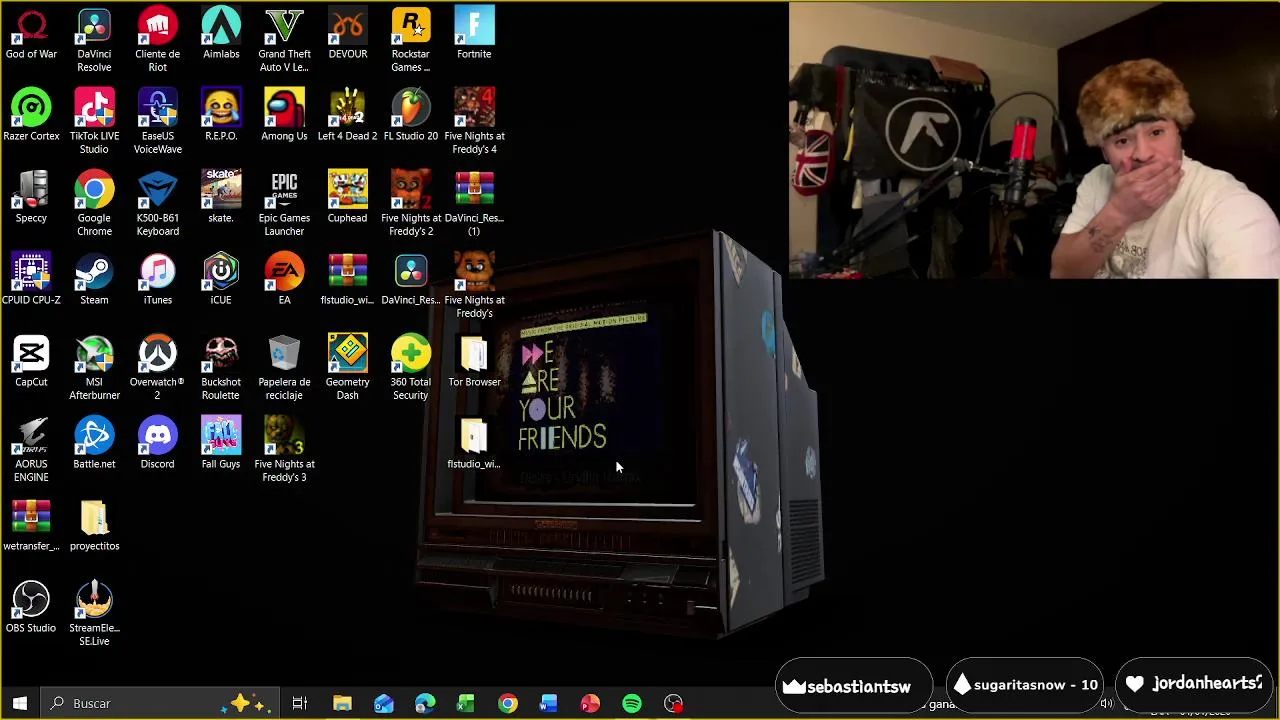Open File Explorer from the taskbar
The width and height of the screenshot is (1280, 720).
(342, 703)
